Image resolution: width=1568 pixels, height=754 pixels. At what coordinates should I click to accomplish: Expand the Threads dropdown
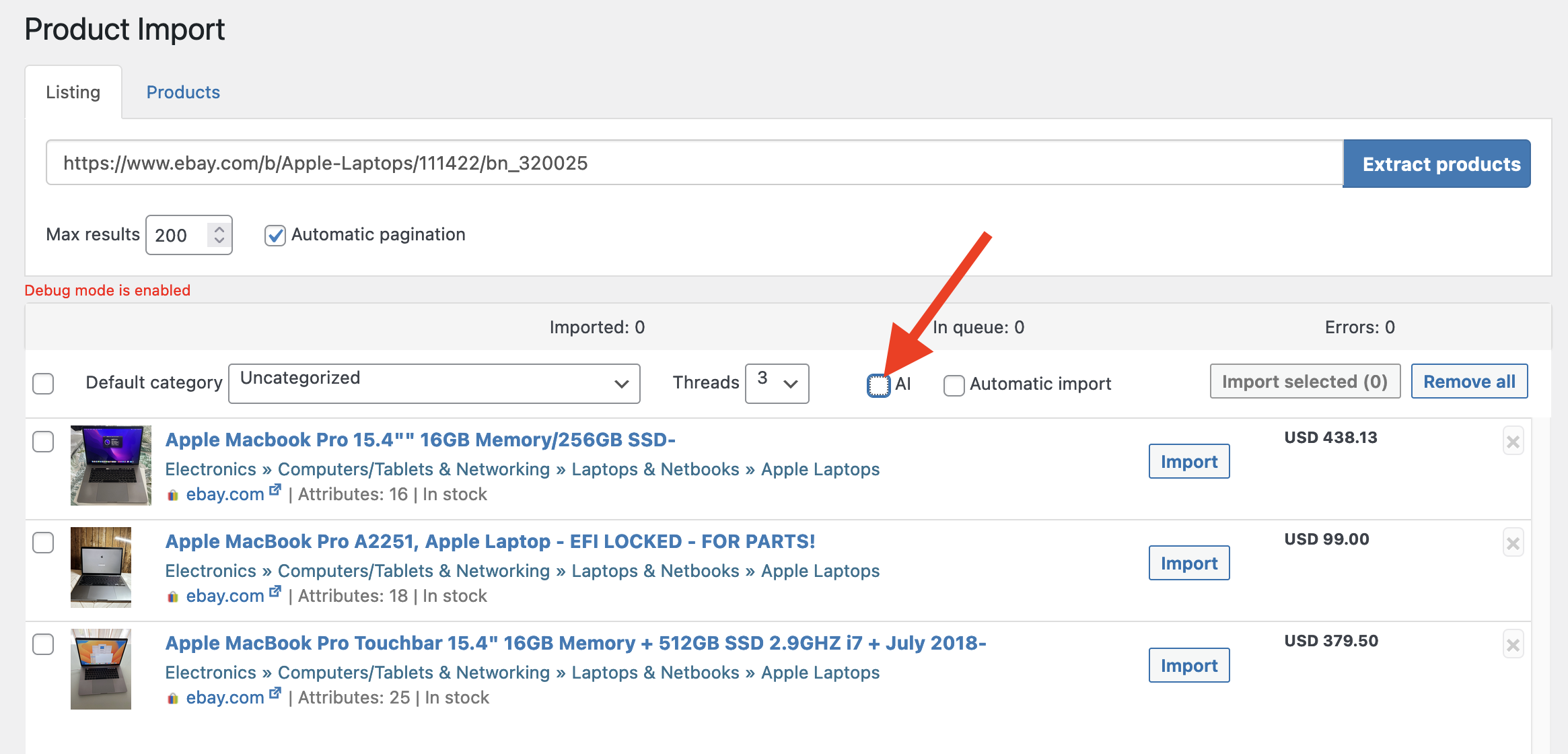[x=777, y=384]
